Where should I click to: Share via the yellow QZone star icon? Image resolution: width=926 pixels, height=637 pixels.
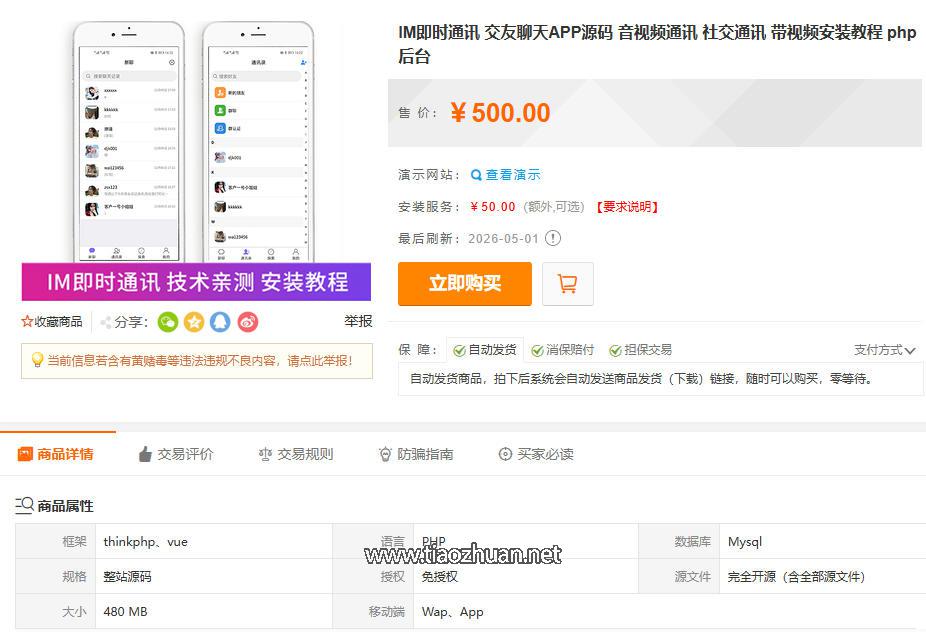pyautogui.click(x=194, y=322)
